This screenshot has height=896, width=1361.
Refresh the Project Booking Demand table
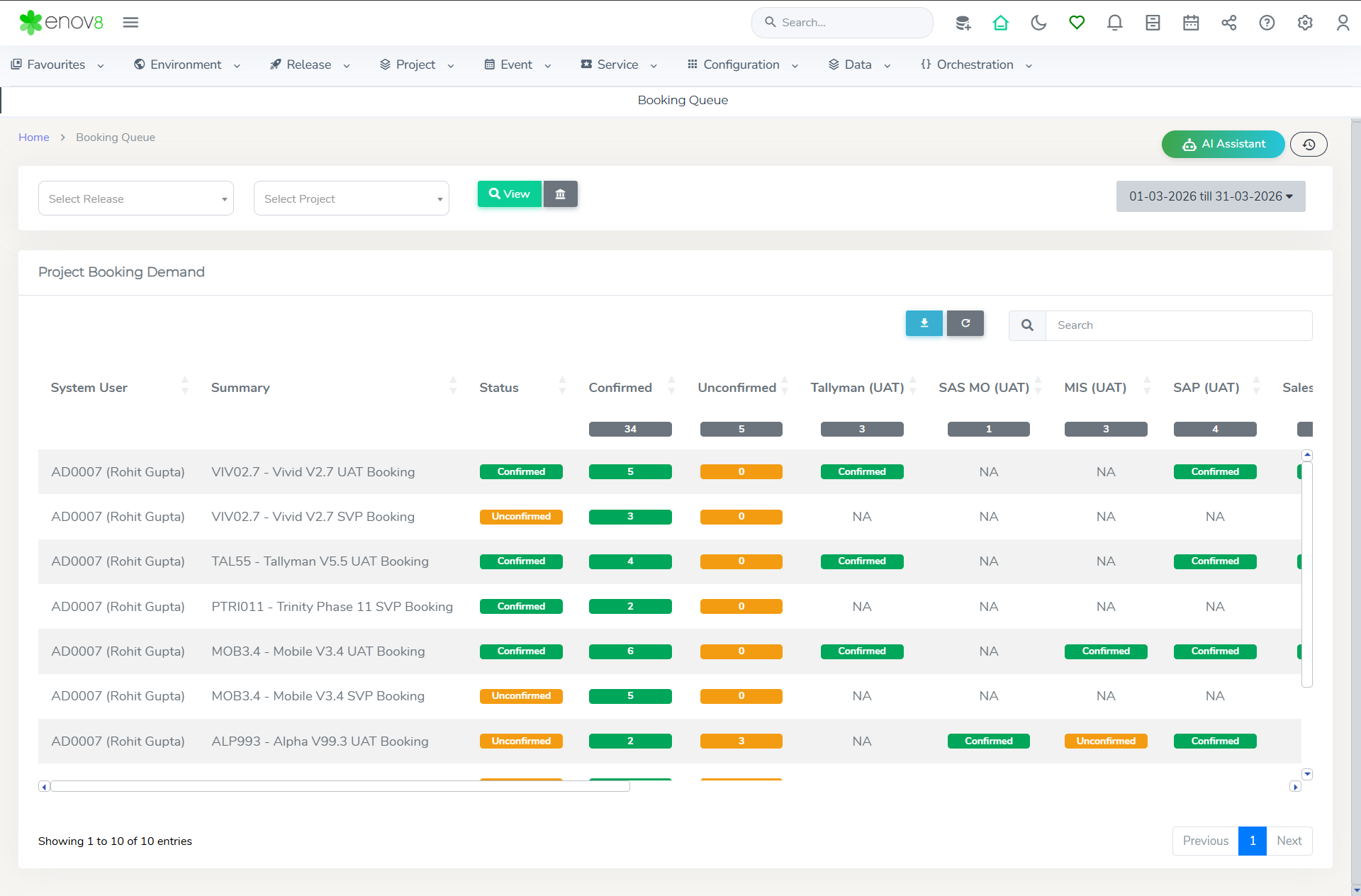coord(965,323)
